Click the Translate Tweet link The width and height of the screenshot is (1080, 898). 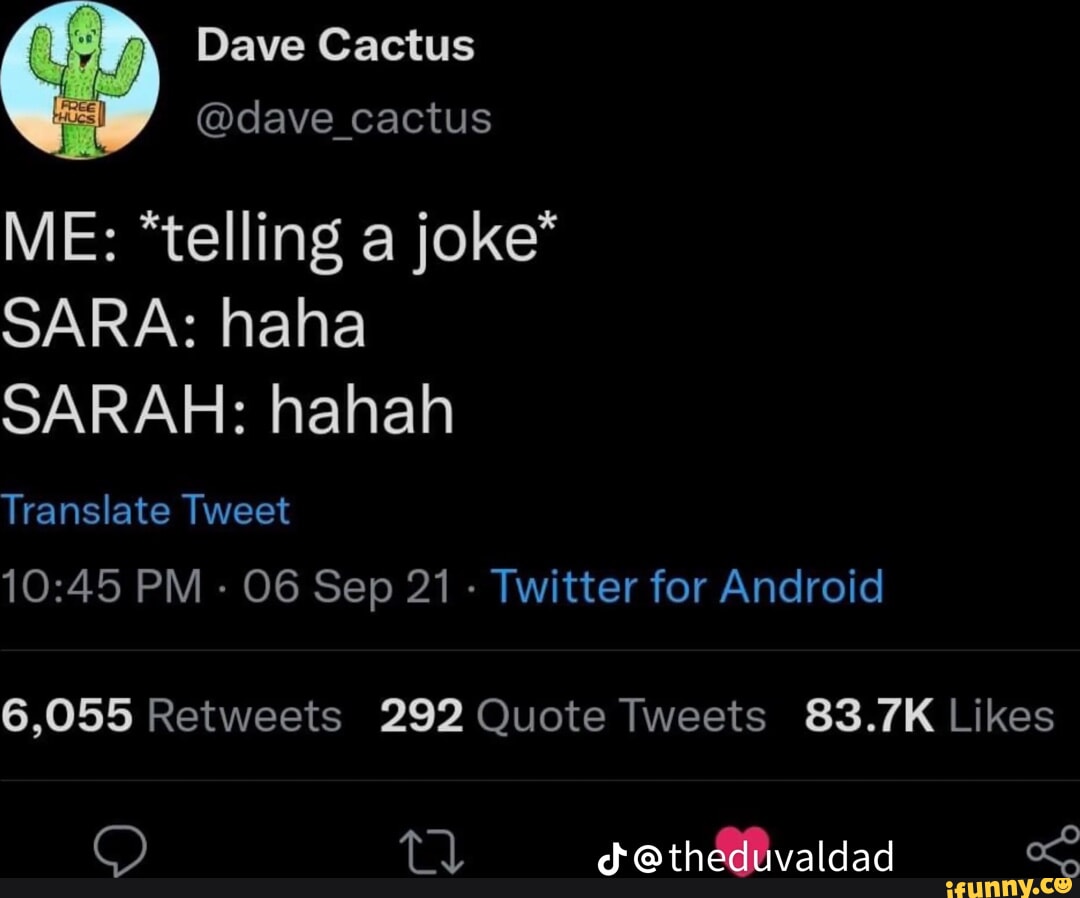coord(146,511)
